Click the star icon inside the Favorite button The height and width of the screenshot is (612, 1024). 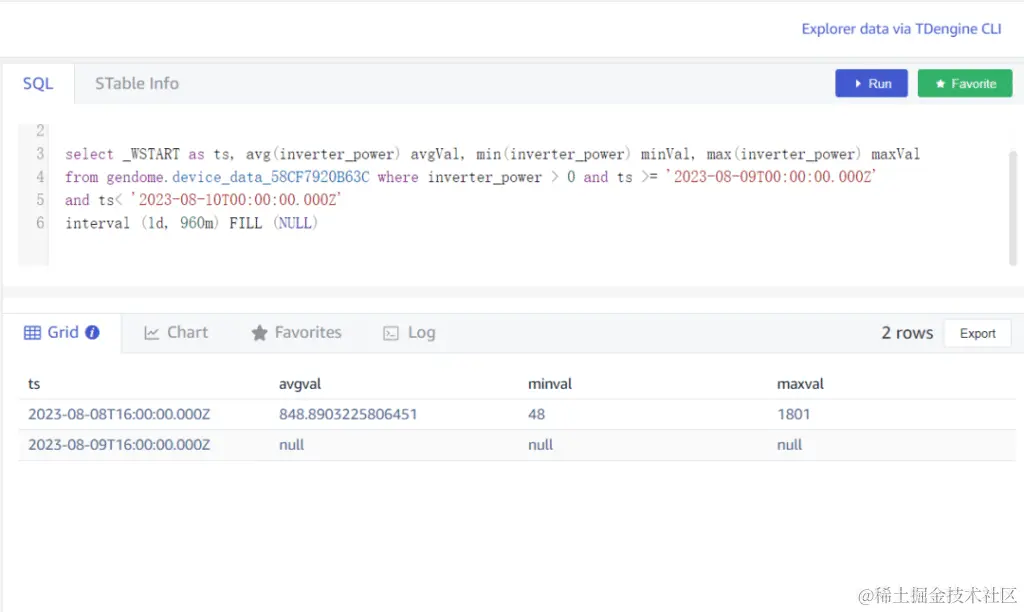tap(939, 83)
